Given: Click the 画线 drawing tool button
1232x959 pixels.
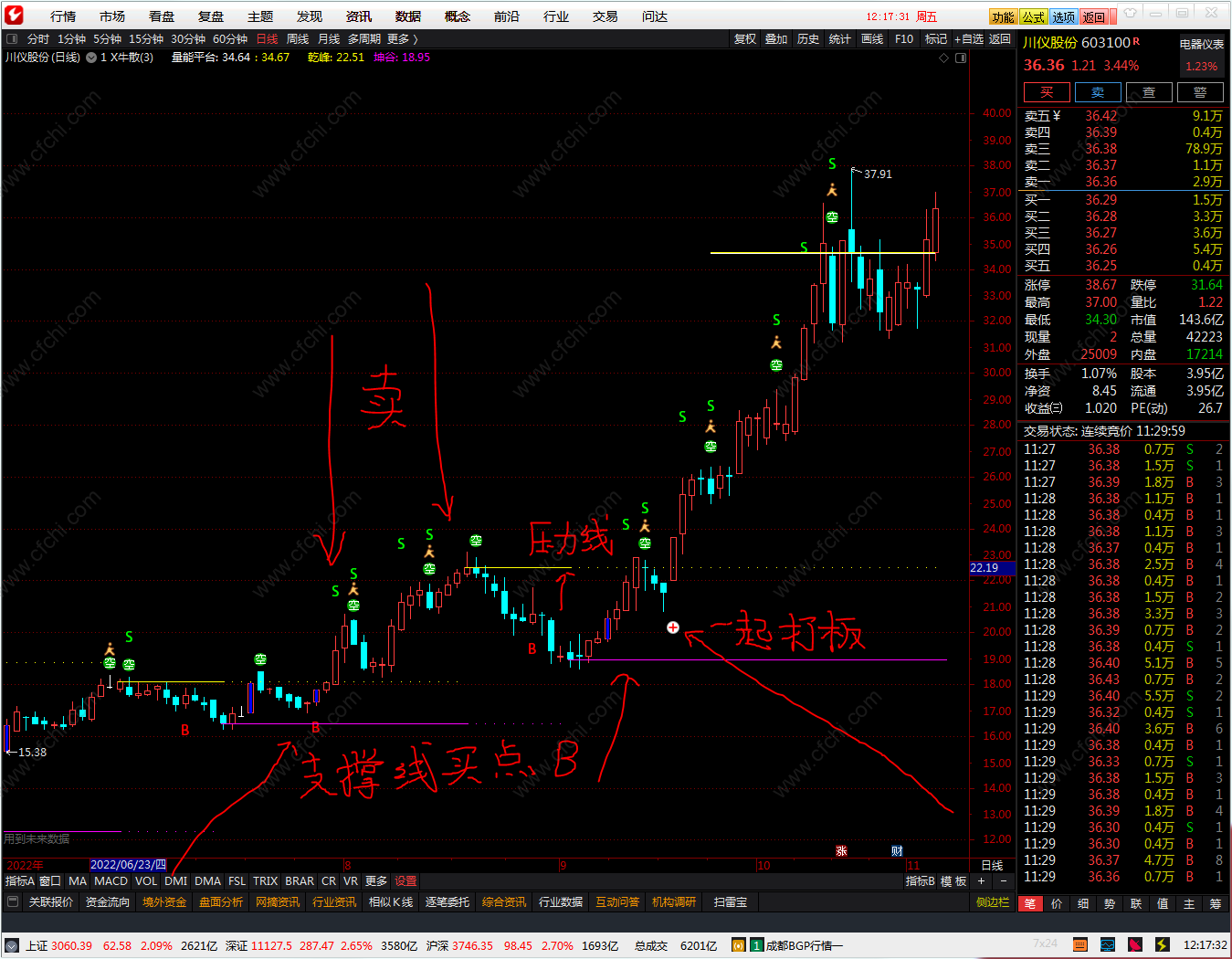Looking at the screenshot, I should tap(872, 39).
